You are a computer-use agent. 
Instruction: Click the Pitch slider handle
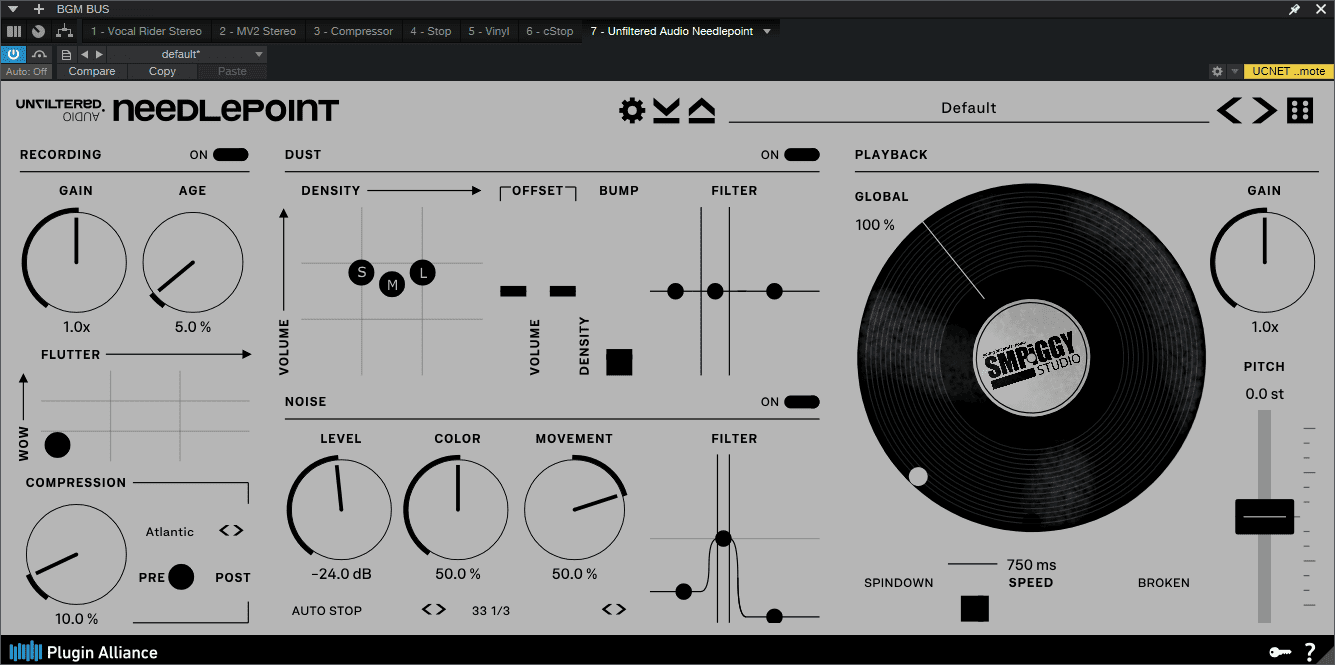(1264, 516)
